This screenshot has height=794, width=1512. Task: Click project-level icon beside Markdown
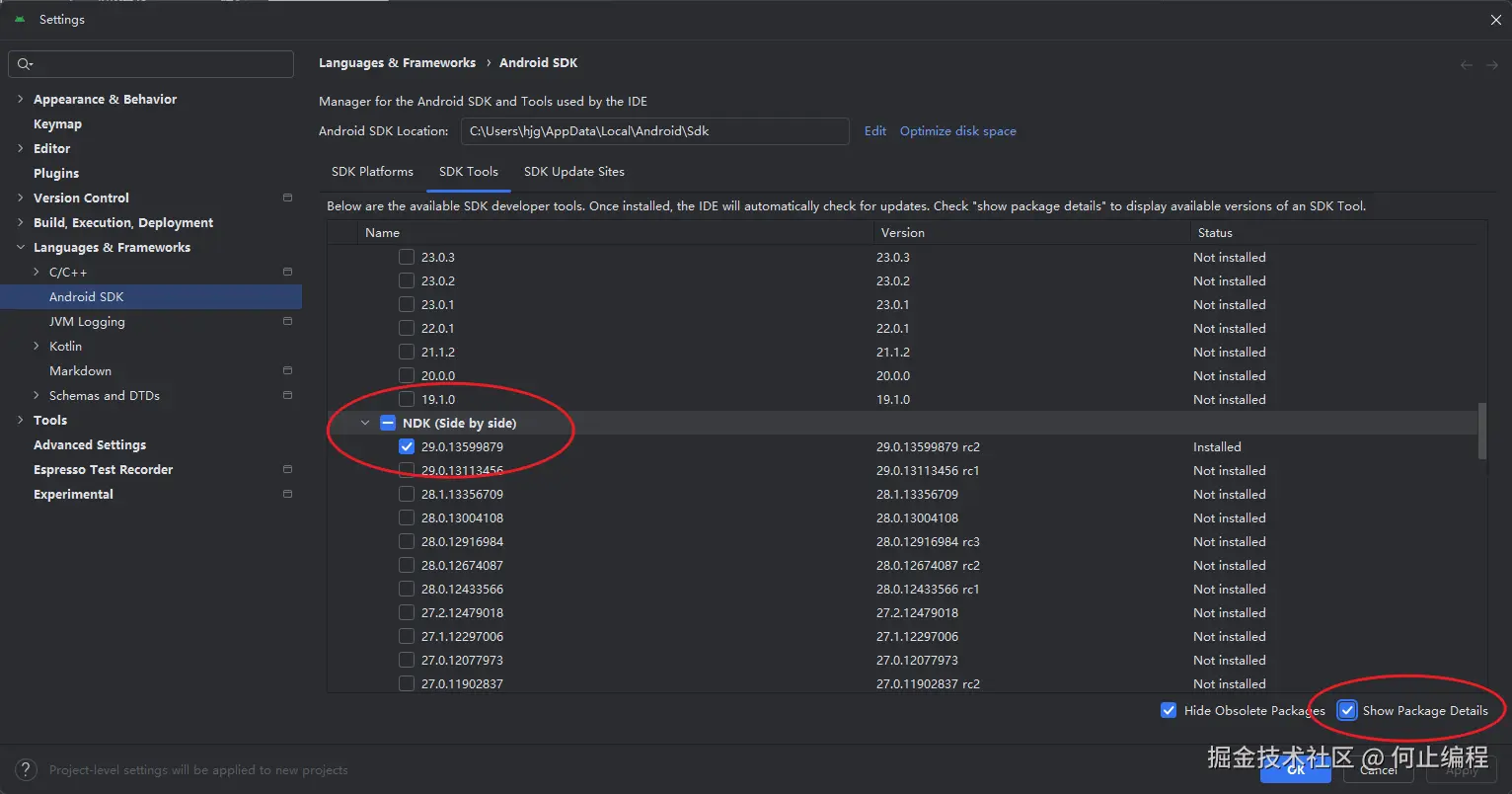(x=287, y=370)
